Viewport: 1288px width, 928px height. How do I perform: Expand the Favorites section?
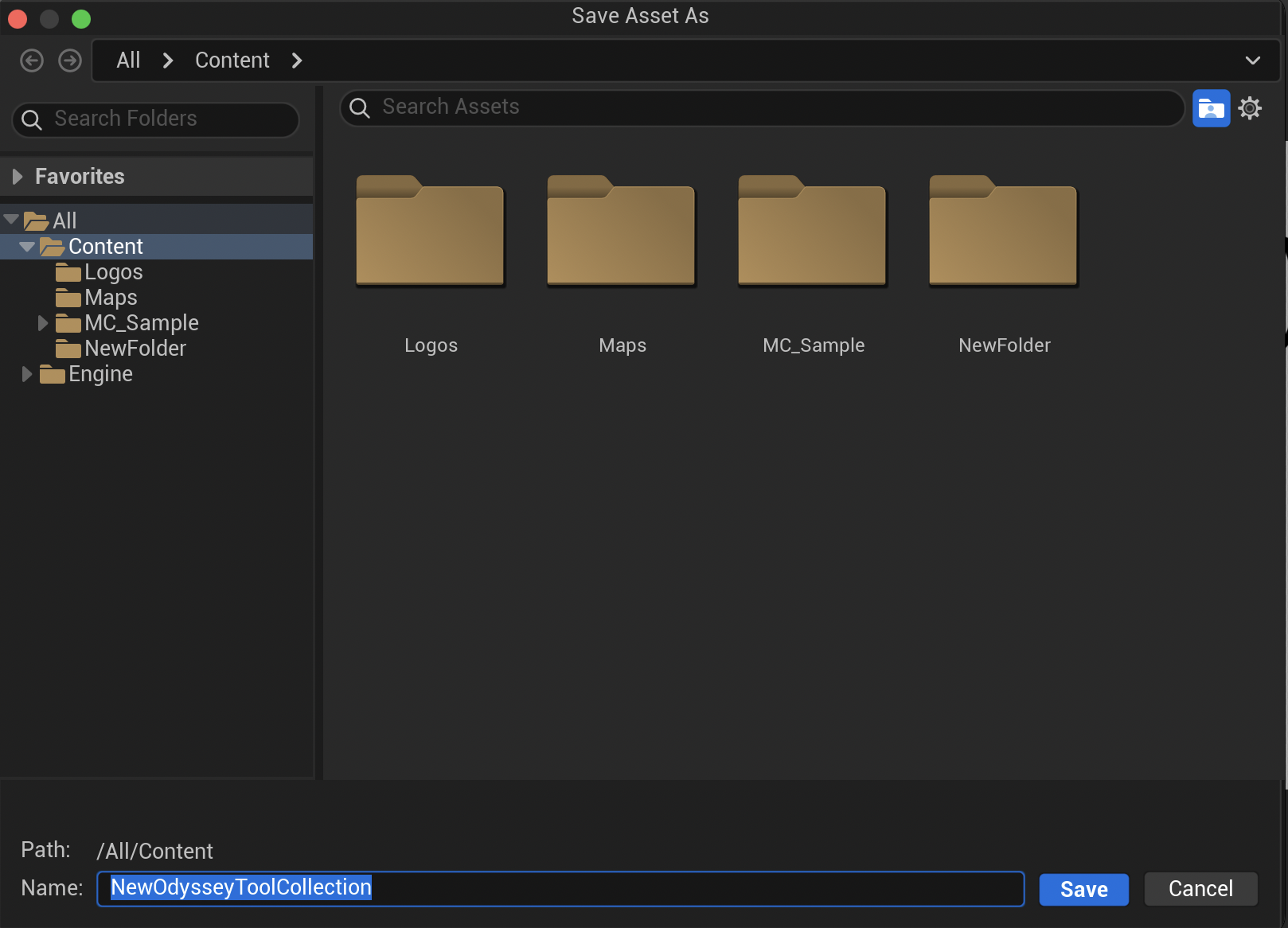coord(18,176)
